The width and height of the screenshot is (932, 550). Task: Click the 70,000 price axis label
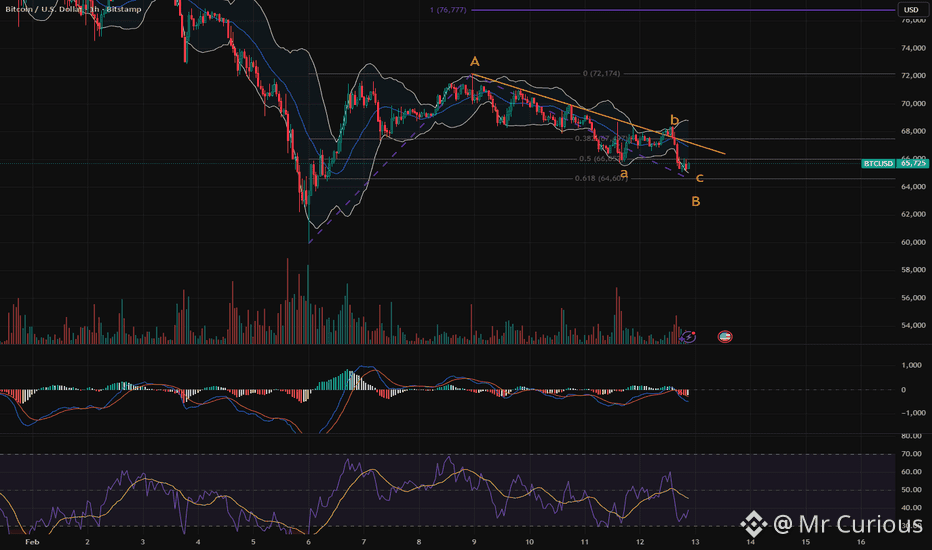click(913, 103)
